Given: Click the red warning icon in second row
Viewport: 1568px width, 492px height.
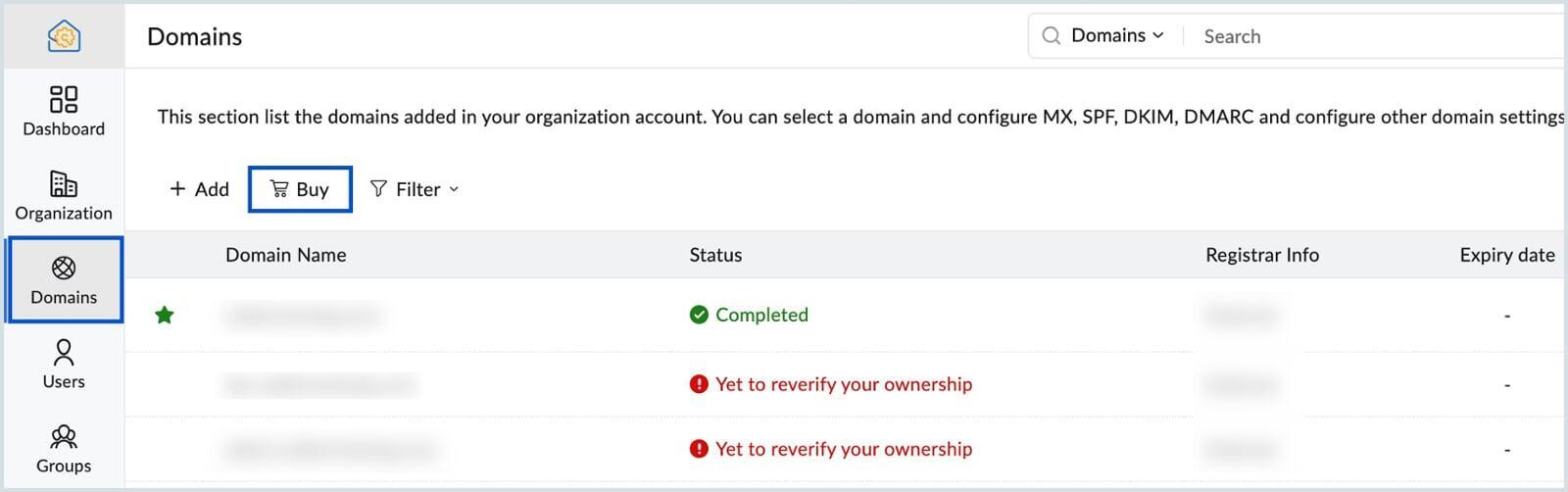Looking at the screenshot, I should pos(699,384).
